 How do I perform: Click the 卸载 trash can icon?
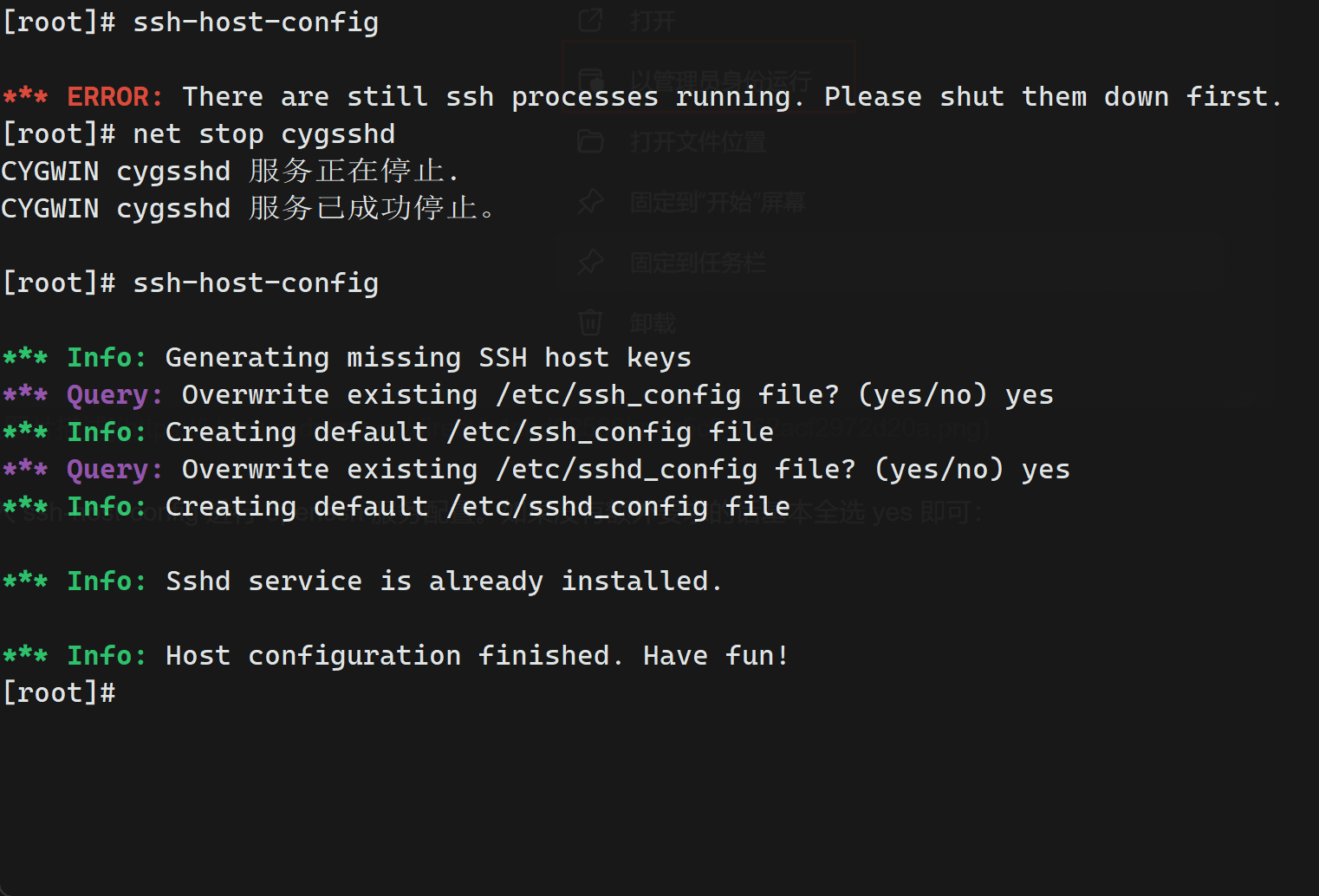590,322
